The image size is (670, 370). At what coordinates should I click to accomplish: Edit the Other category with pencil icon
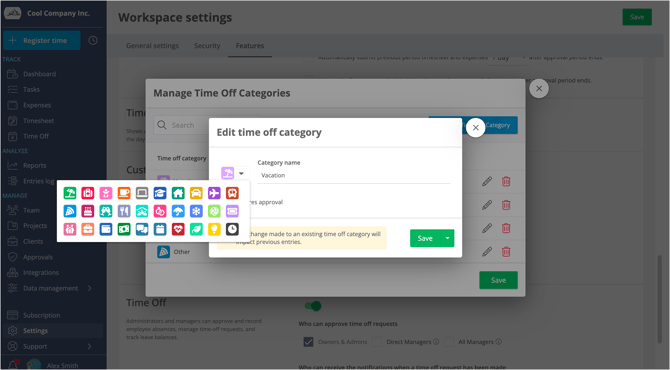(487, 252)
